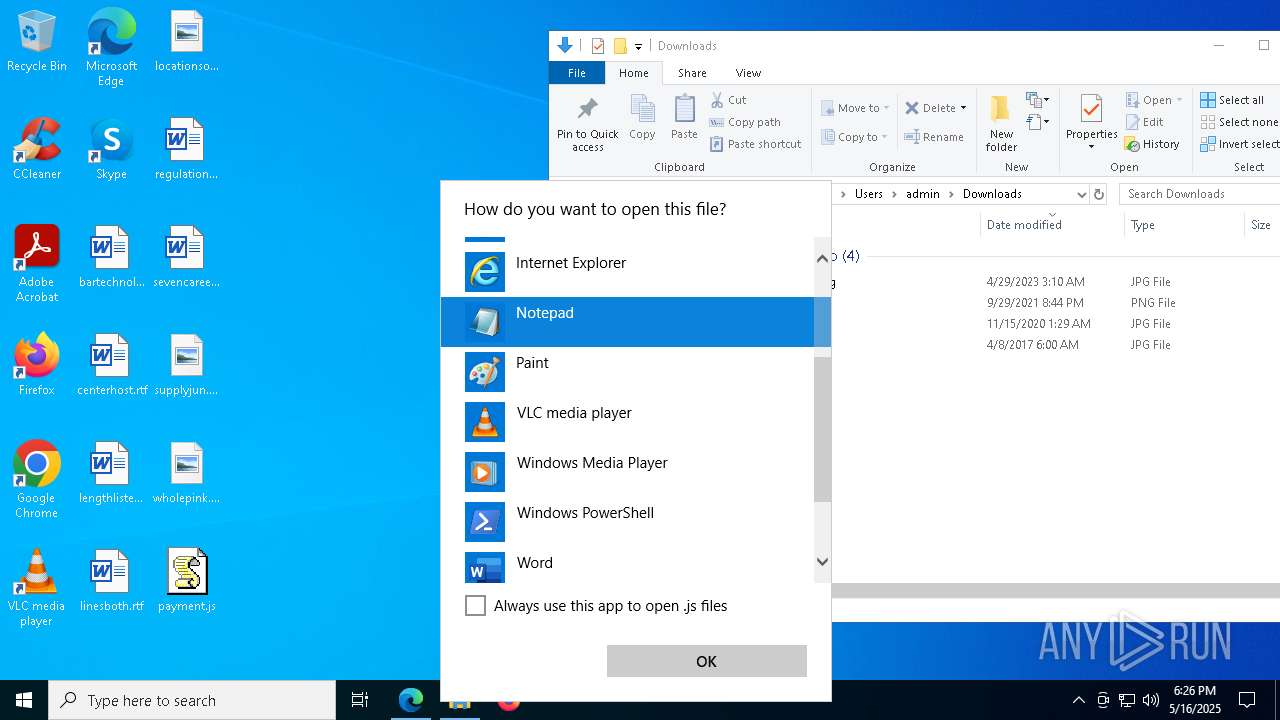1280x720 pixels.
Task: Select the Skype desktop shortcut
Action: [x=111, y=149]
